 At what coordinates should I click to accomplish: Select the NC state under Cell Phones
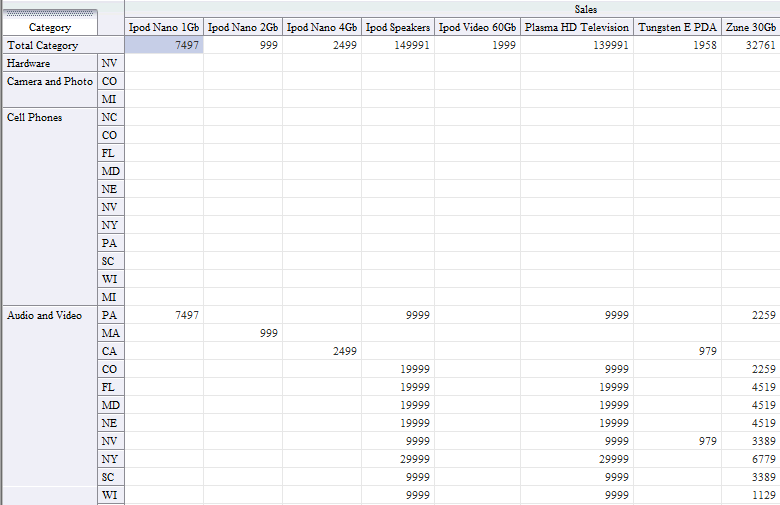pos(111,117)
